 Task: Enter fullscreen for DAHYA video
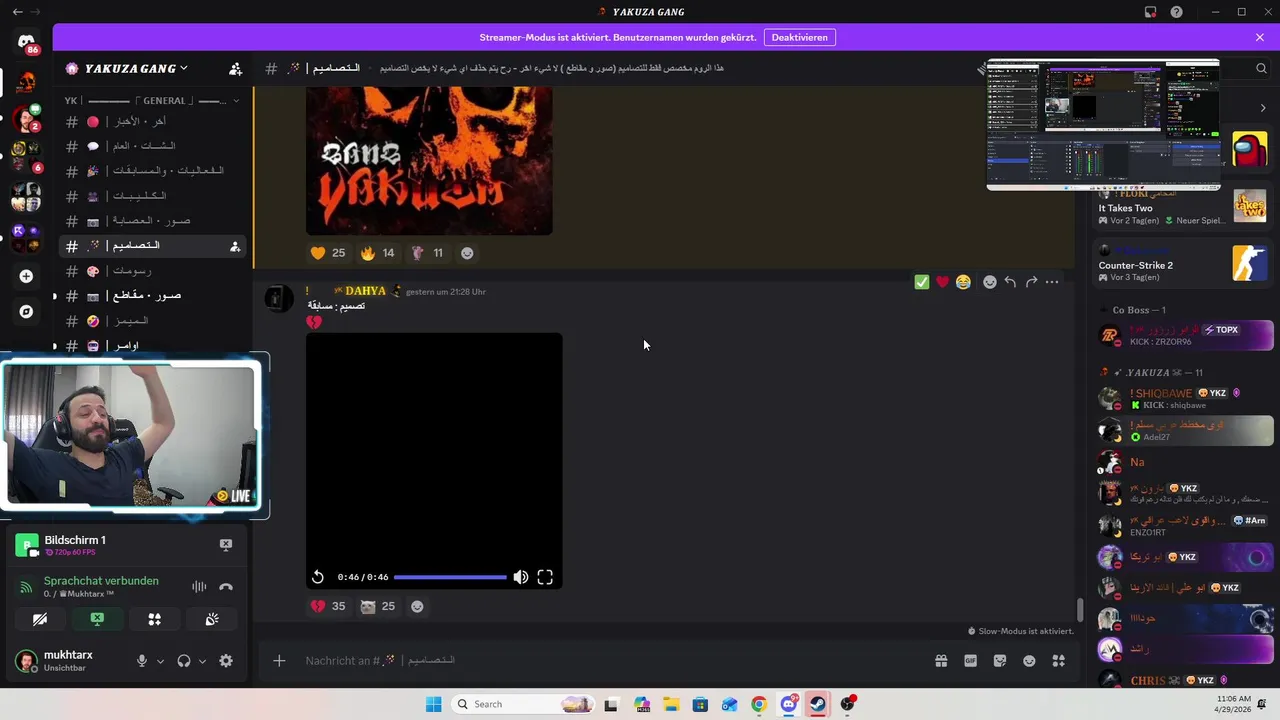coord(545,577)
